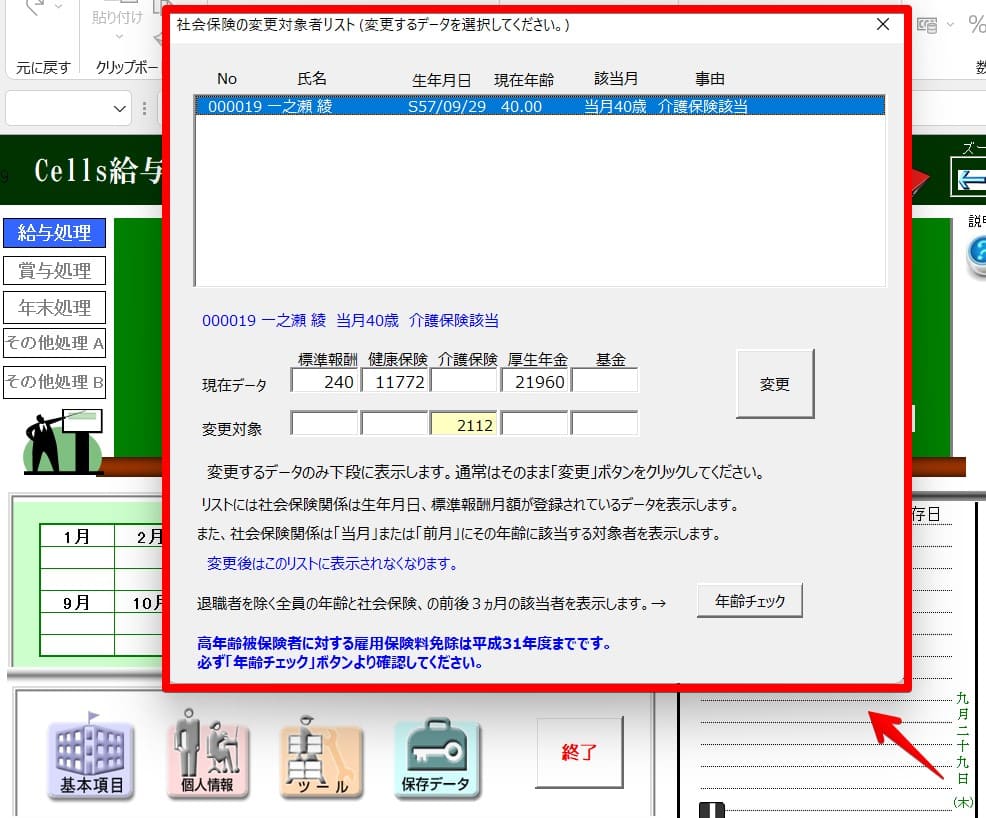Click the blue left arrow zoom icon
The width and height of the screenshot is (986, 818).
(x=971, y=180)
